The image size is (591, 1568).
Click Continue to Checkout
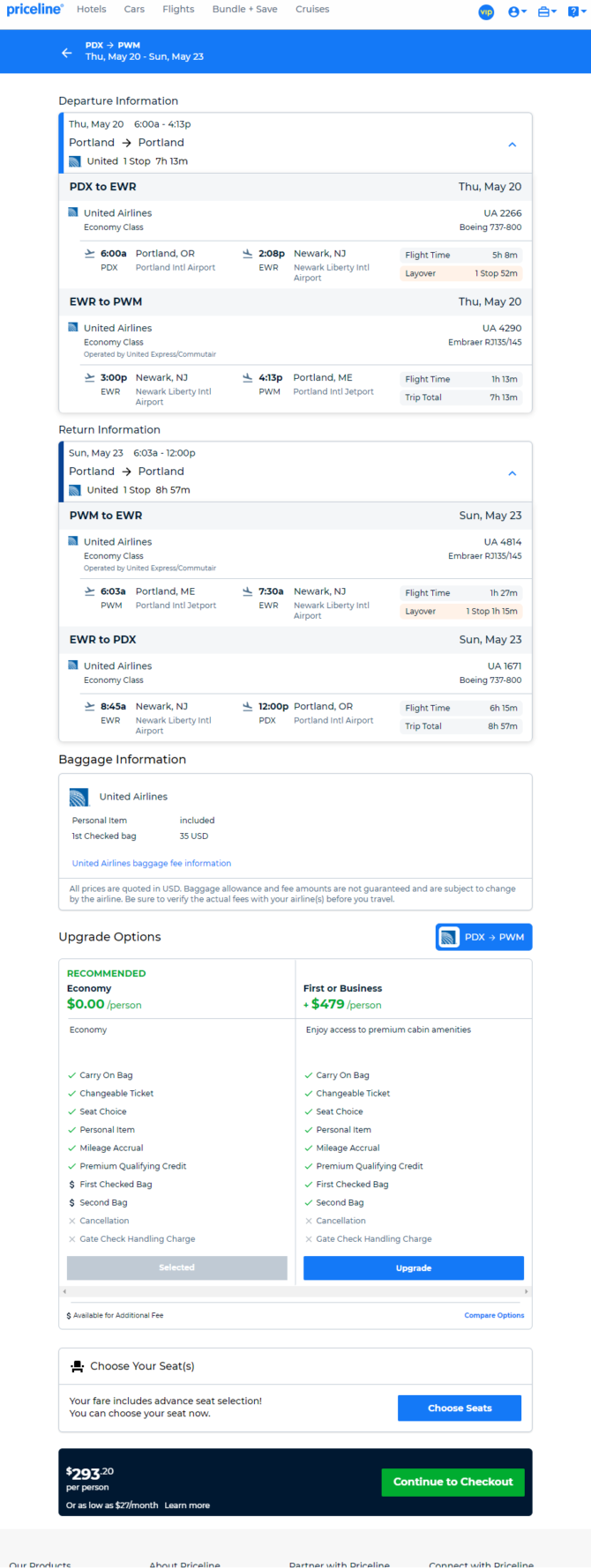tap(453, 1482)
